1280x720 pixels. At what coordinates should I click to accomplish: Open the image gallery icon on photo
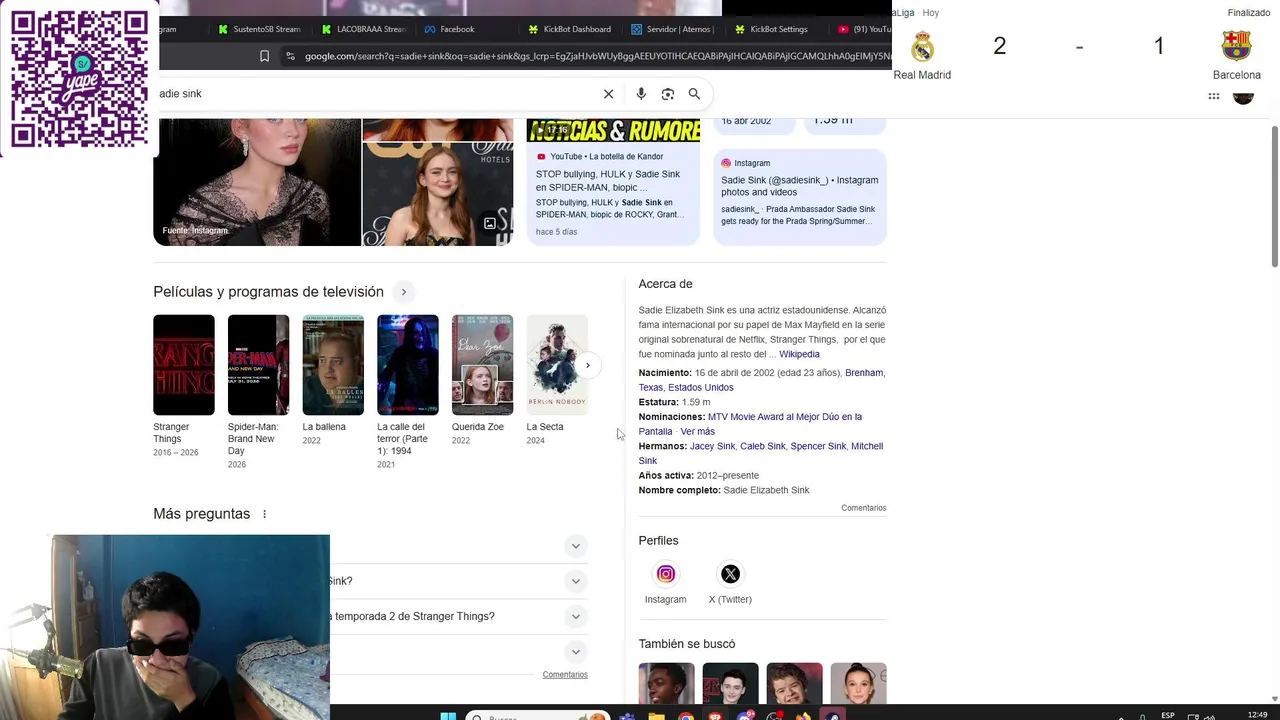[x=490, y=223]
